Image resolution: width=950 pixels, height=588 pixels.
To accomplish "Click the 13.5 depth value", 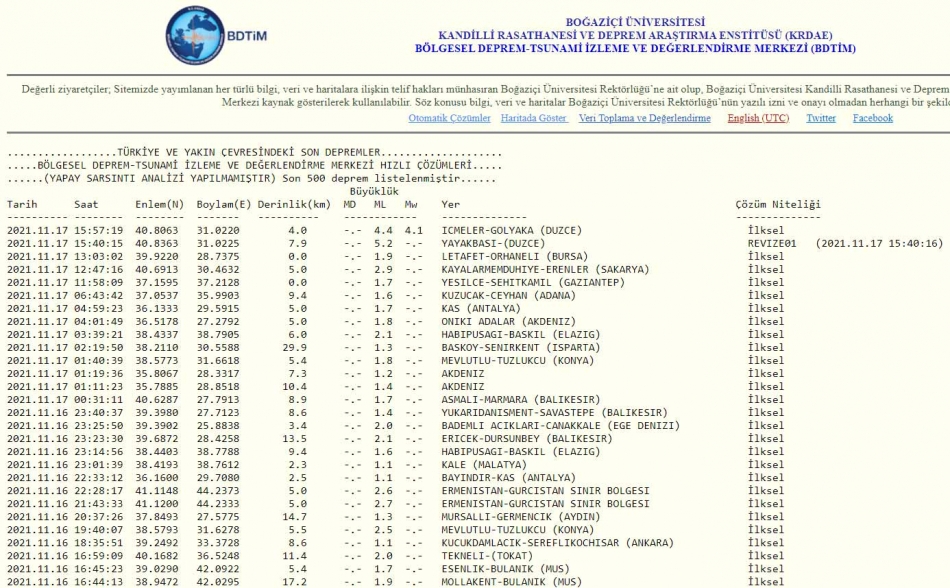I will pos(294,439).
